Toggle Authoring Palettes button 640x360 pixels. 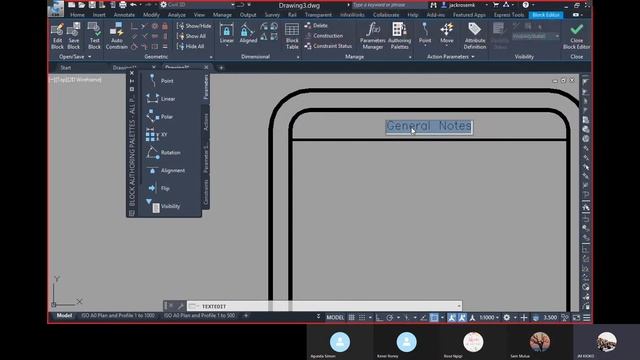pyautogui.click(x=399, y=36)
